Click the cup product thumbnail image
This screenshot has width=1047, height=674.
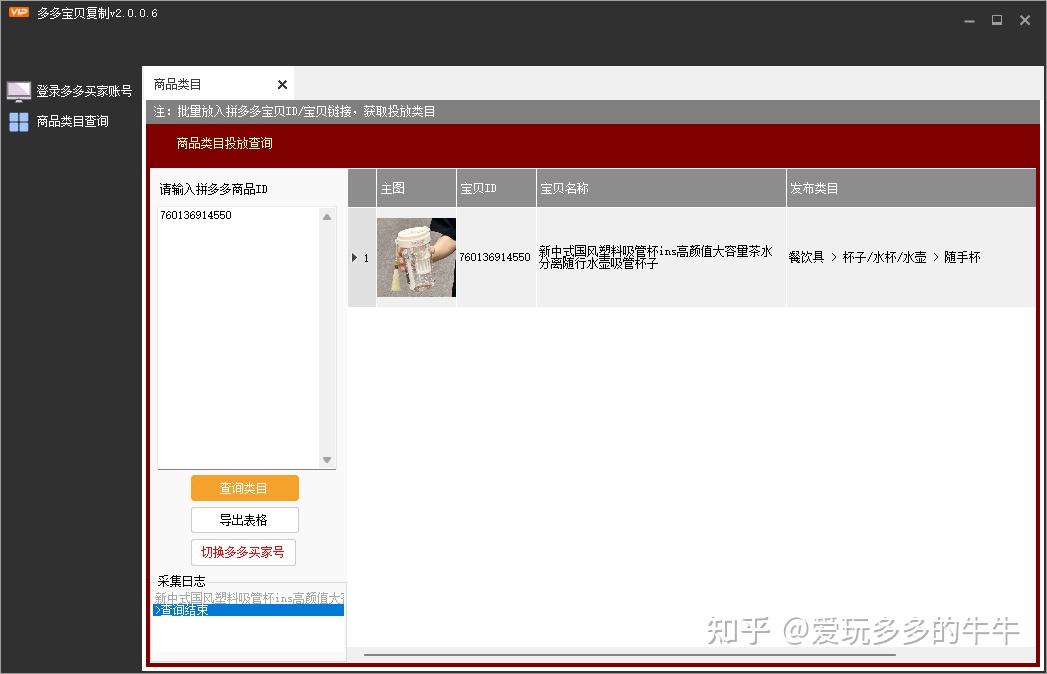tap(416, 258)
